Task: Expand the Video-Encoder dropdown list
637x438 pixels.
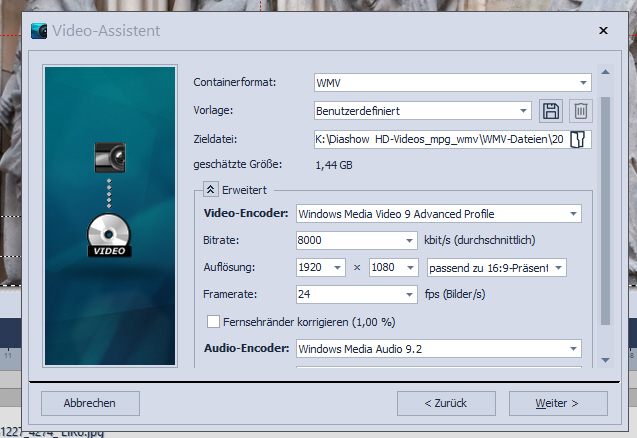Action: [573, 214]
